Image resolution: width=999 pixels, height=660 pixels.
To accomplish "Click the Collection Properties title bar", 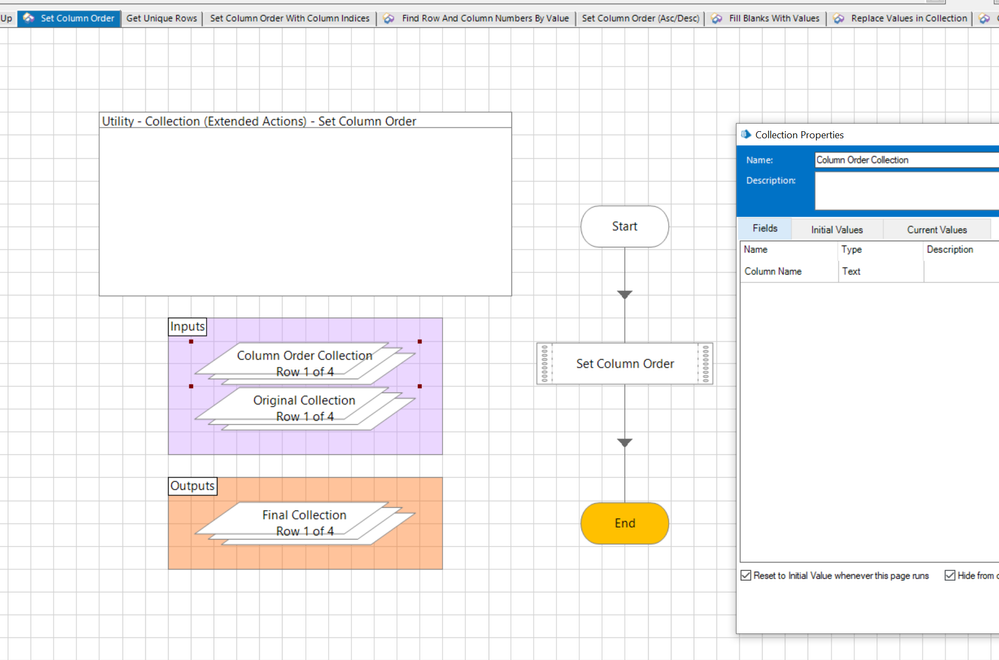I will [868, 134].
